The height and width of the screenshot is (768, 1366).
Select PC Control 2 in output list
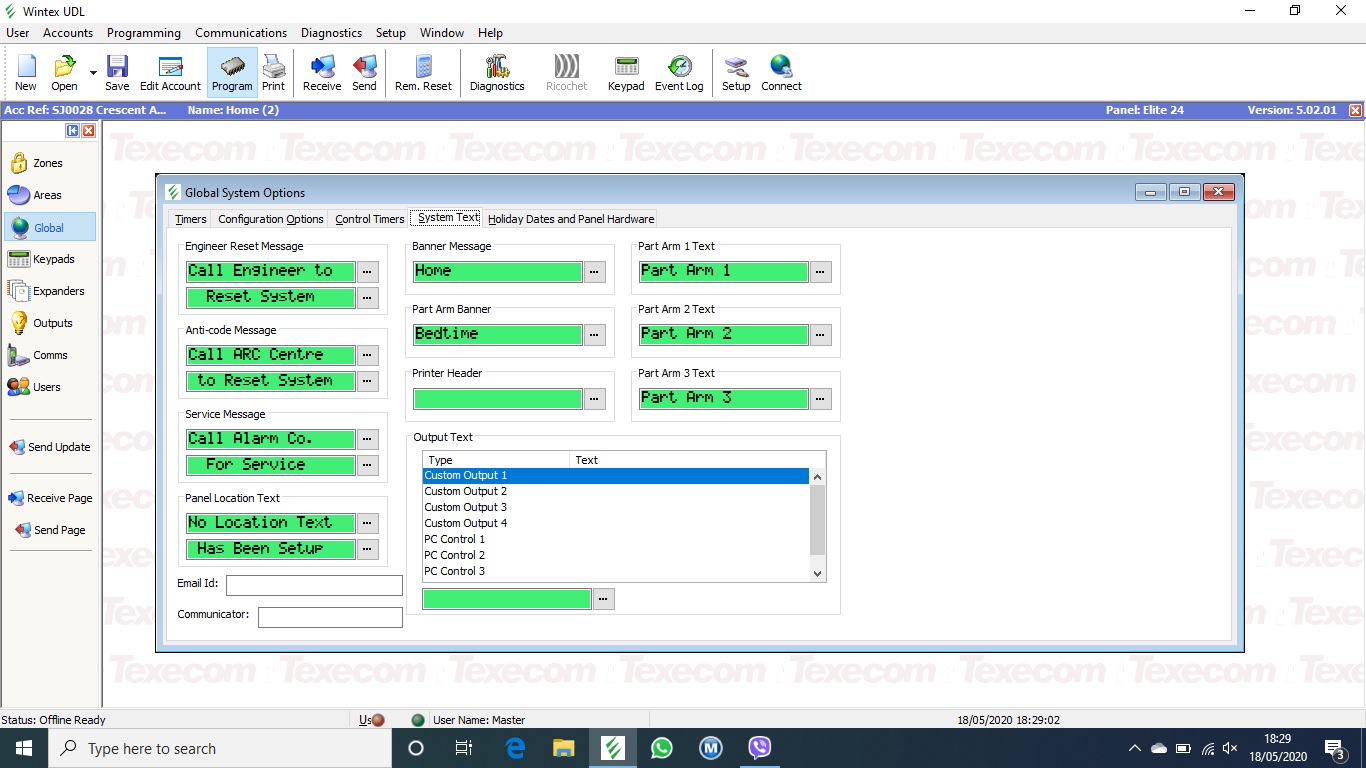[x=455, y=555]
